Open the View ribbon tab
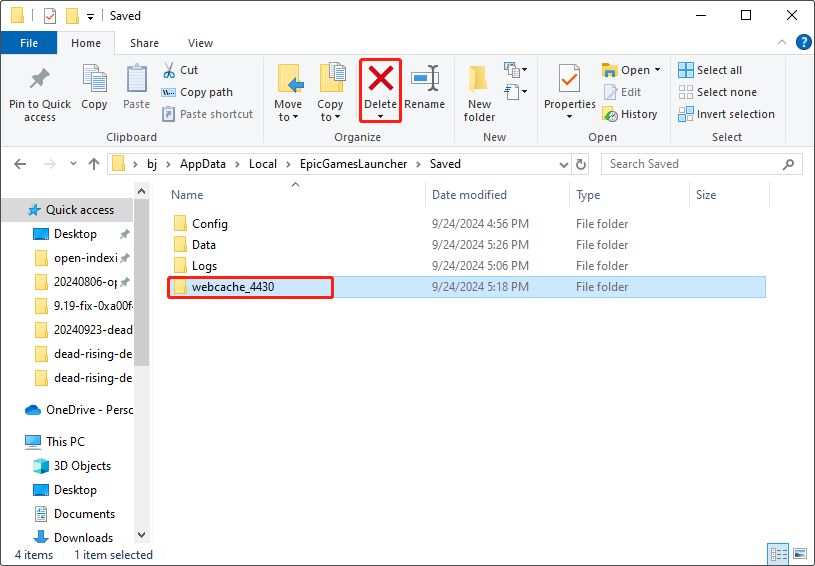Image resolution: width=815 pixels, height=566 pixels. (200, 43)
